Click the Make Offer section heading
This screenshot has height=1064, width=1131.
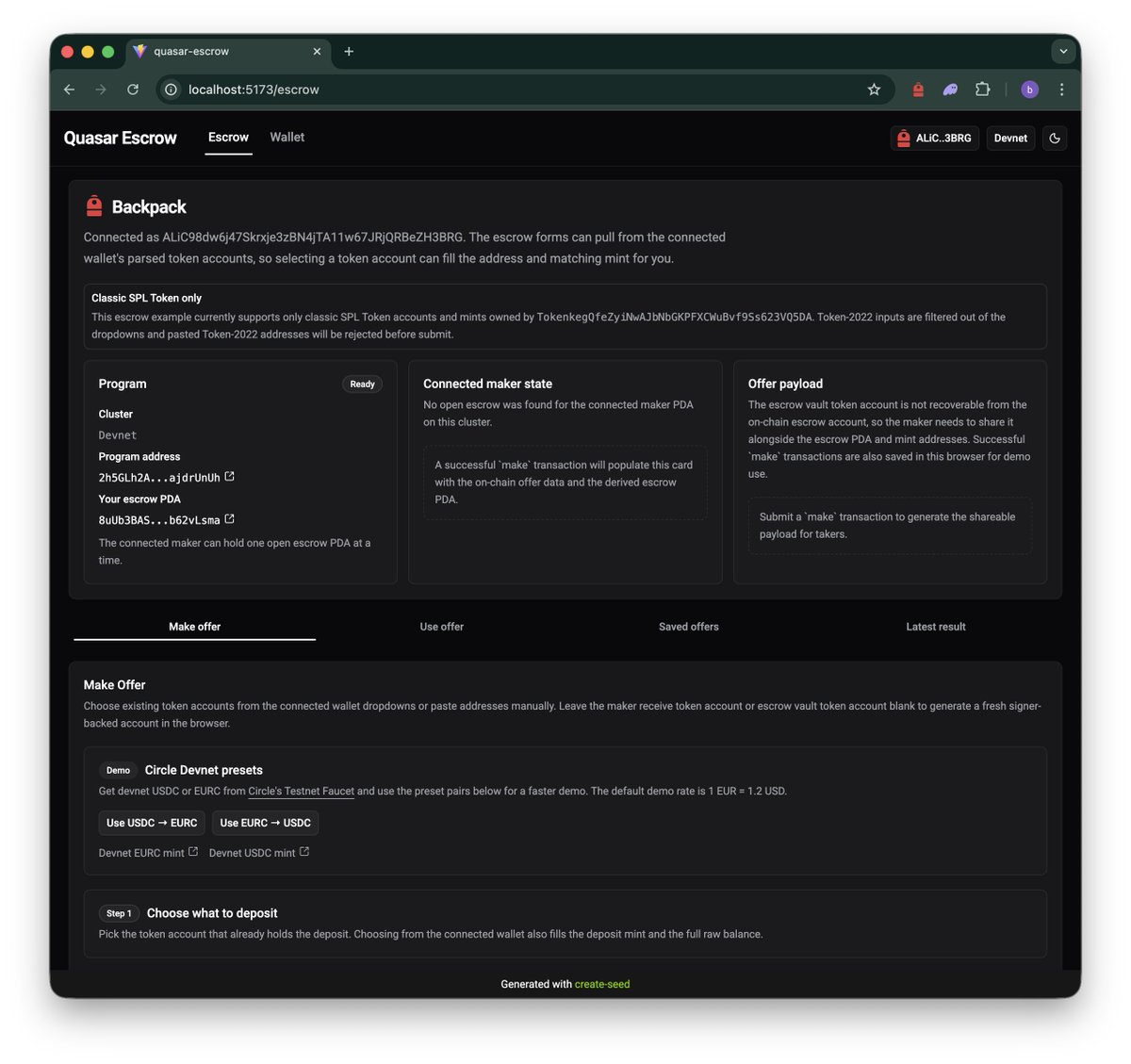tap(114, 685)
